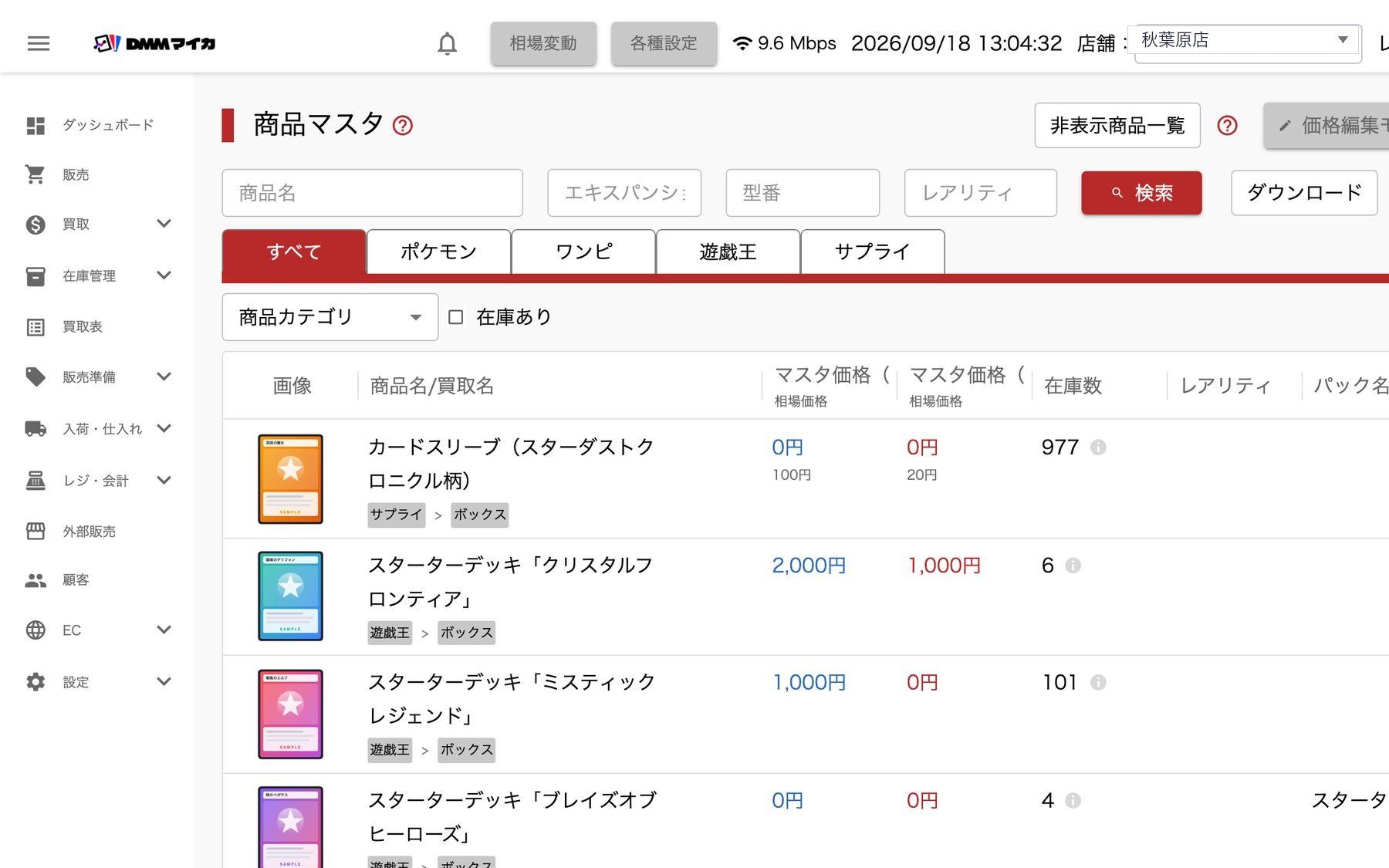
Task: Expand the 販売準備 sidebar section
Action: pos(164,377)
